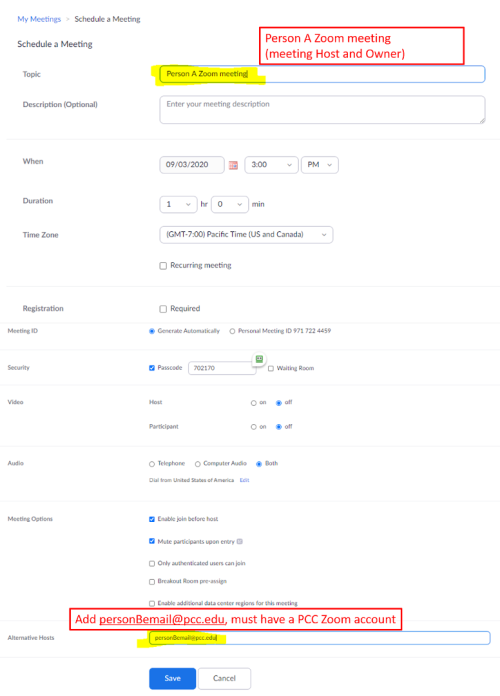Select Computer Audio option
The height and width of the screenshot is (696, 500).
pos(198,464)
